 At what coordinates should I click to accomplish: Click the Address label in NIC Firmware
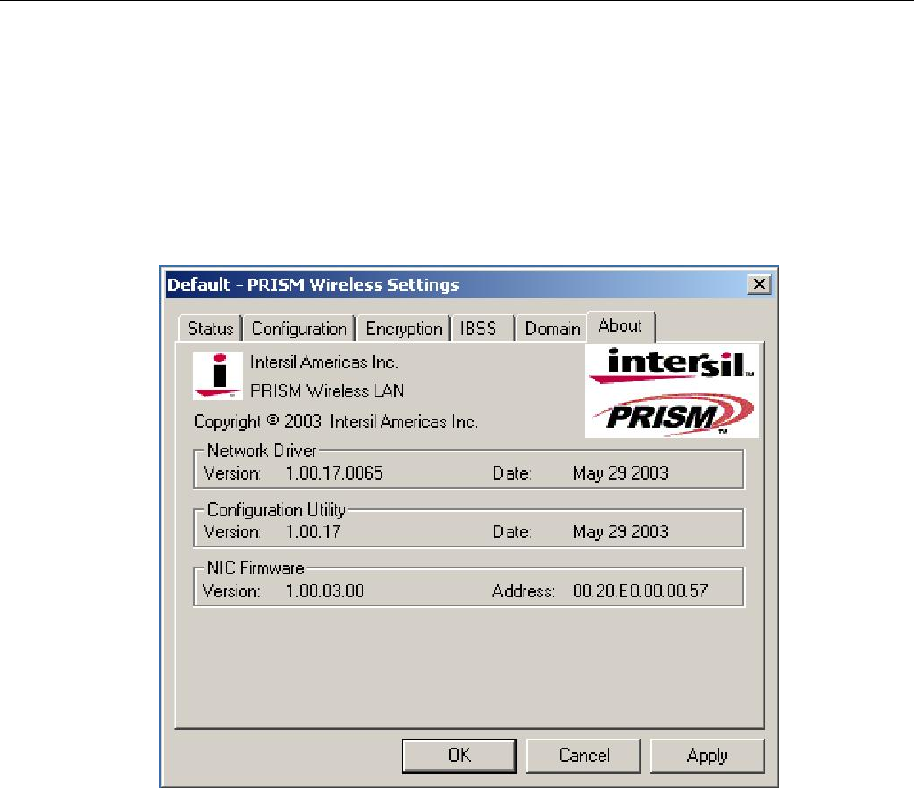523,591
